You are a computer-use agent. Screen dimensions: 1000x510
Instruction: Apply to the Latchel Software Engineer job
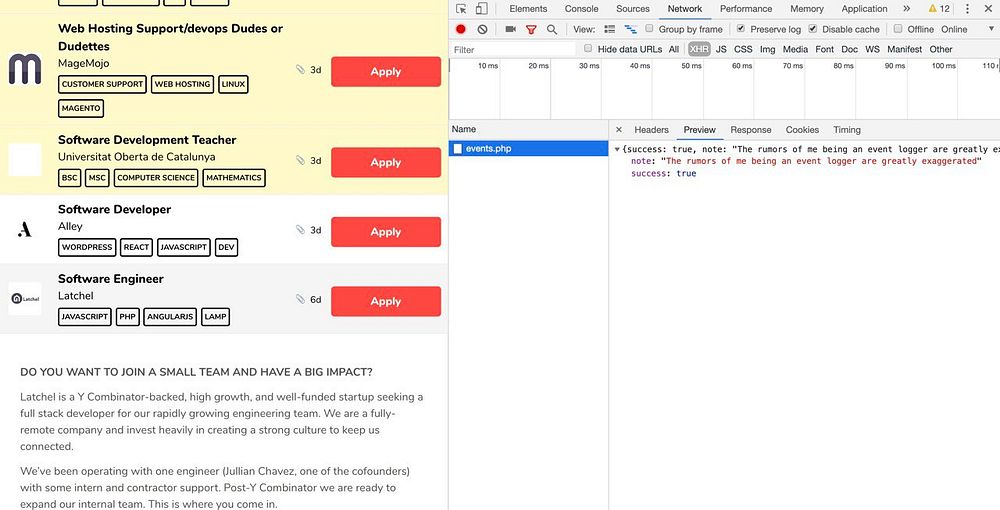[386, 302]
